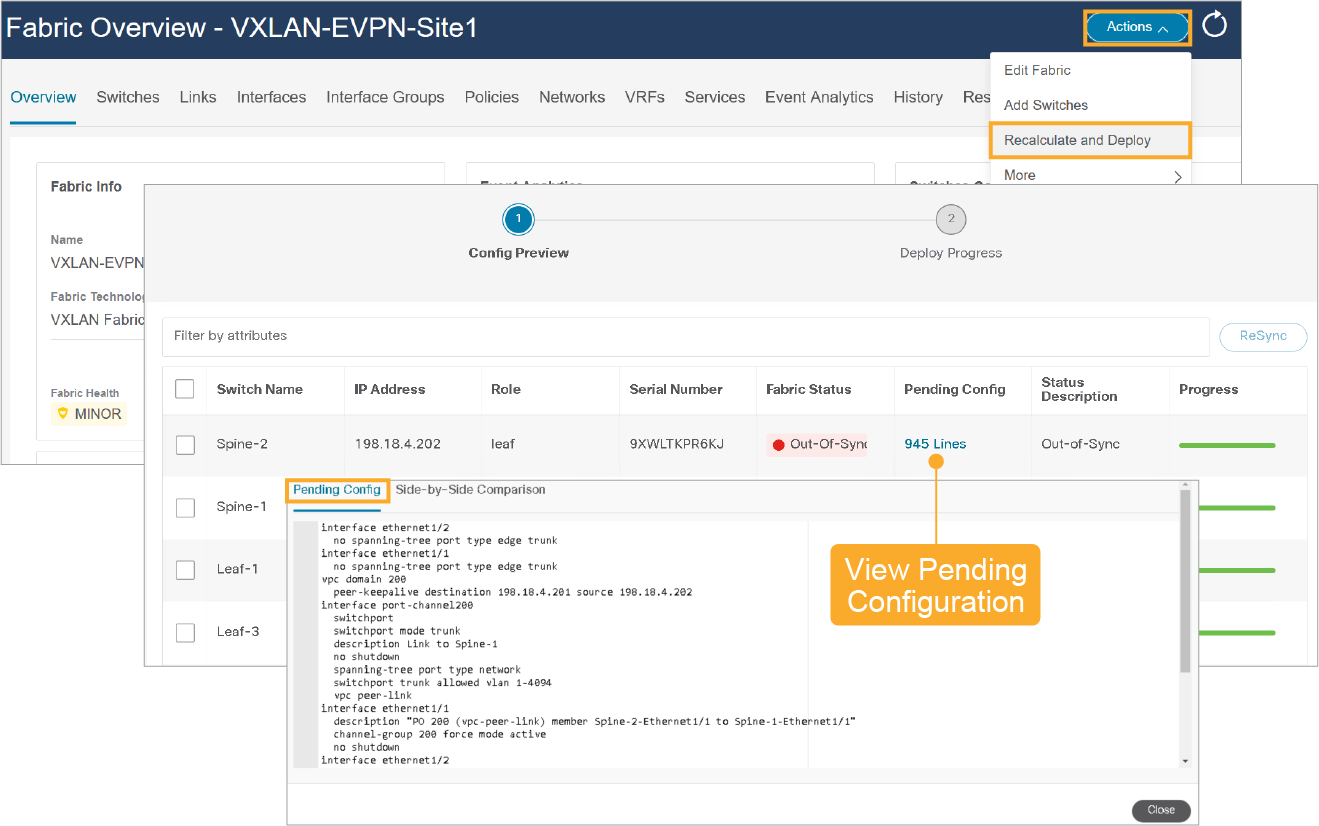The image size is (1319, 826).
Task: Open the 945 Lines pending config link
Action: [x=935, y=444]
